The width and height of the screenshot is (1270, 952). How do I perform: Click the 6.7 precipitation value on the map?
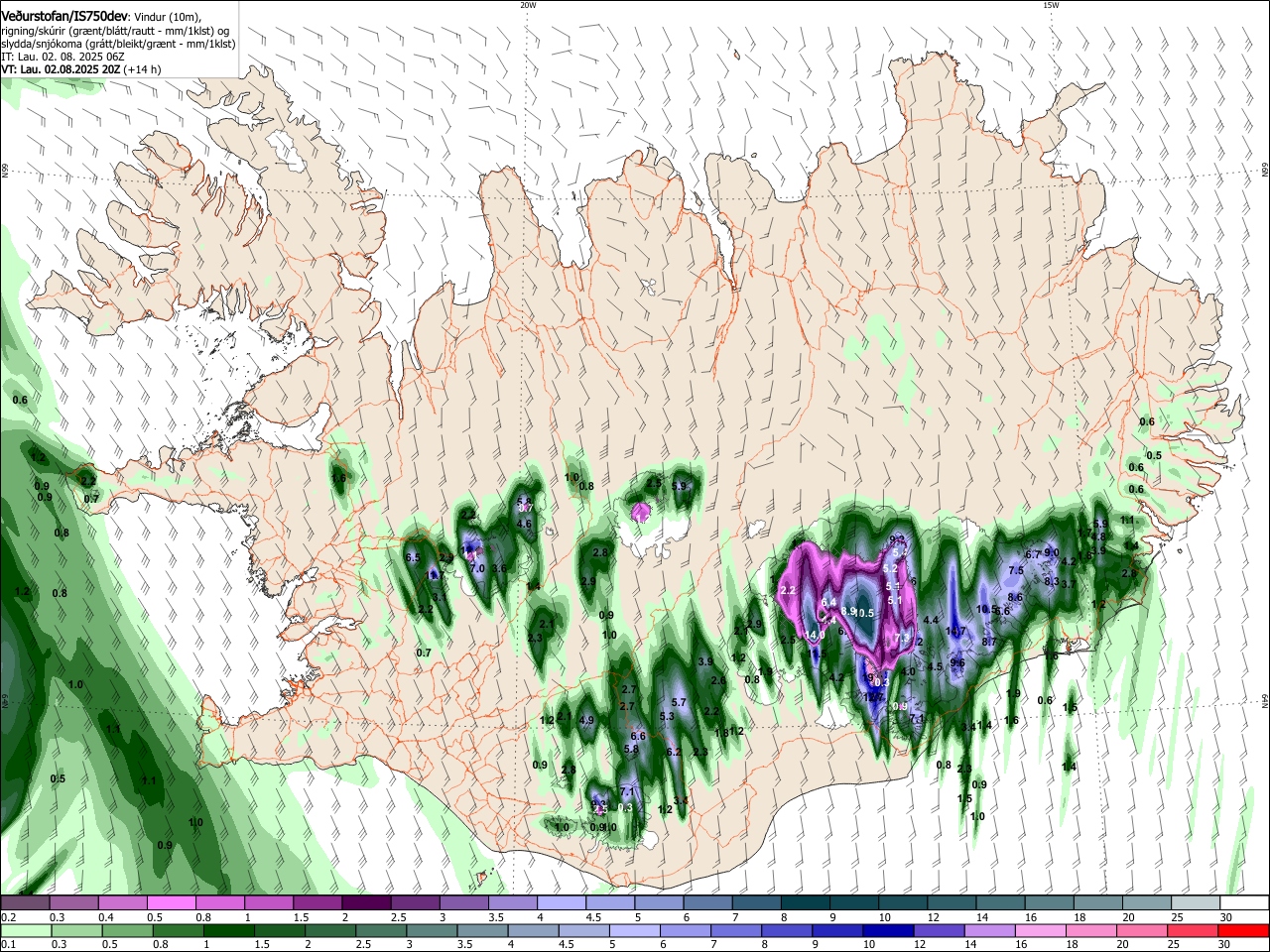(x=1033, y=554)
